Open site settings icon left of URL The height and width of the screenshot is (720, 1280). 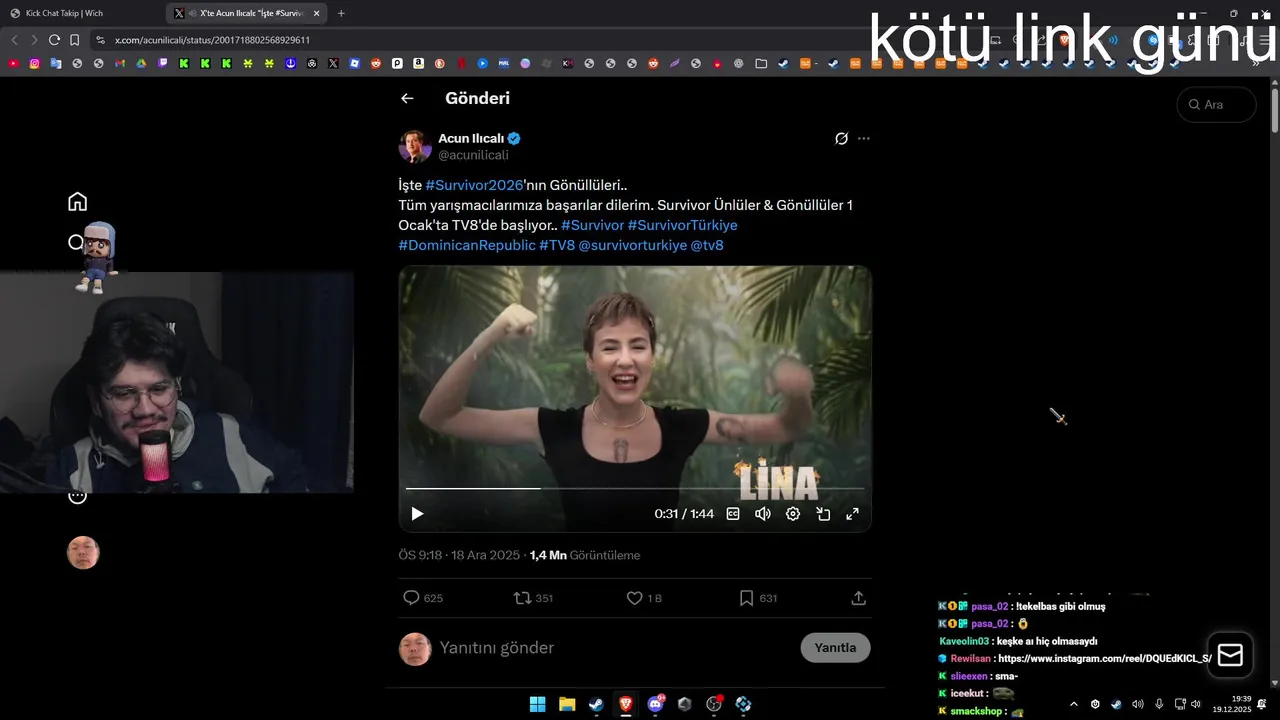click(100, 40)
